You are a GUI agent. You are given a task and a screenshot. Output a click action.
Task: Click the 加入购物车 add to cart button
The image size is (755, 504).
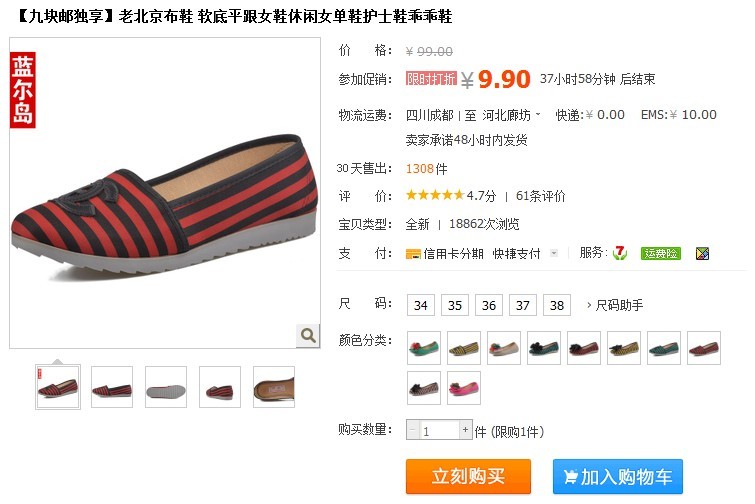click(x=618, y=477)
